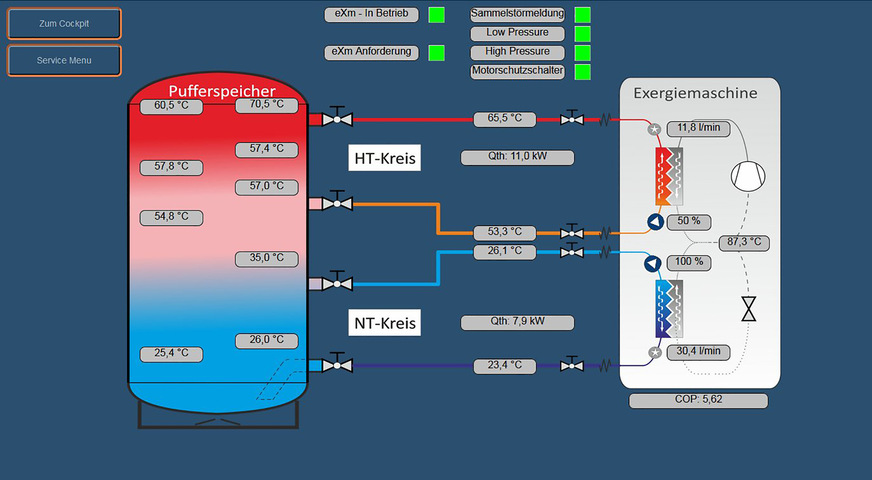Click the valve right of 23,4 °C reading
The width and height of the screenshot is (872, 480).
(572, 366)
